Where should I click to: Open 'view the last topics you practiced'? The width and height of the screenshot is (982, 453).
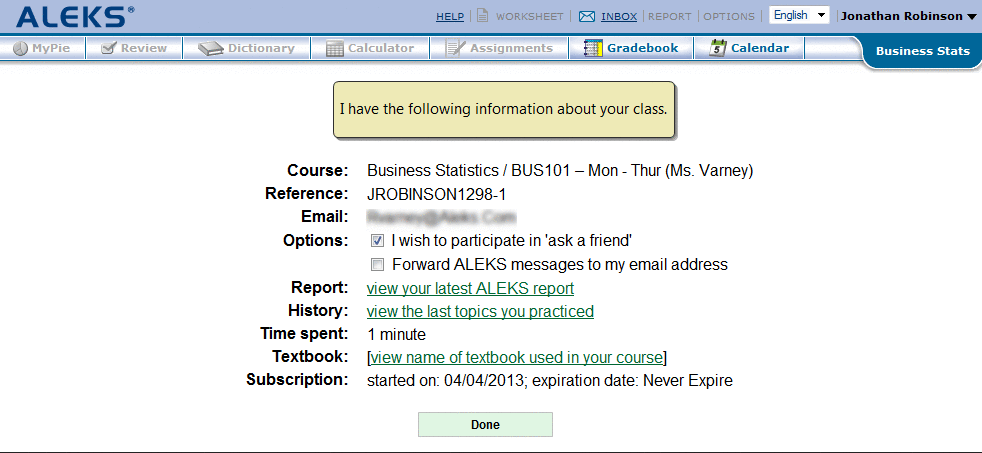click(x=480, y=311)
